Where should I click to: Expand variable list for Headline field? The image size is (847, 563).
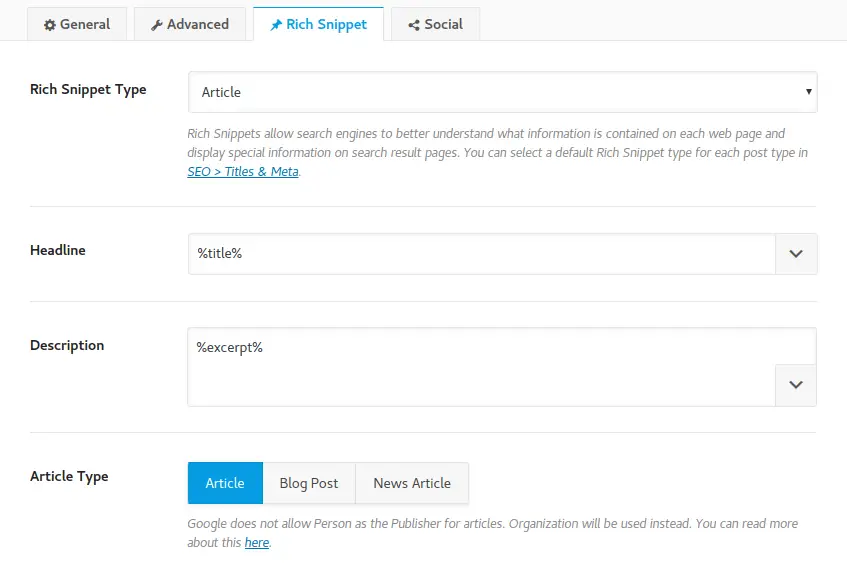[x=796, y=254]
